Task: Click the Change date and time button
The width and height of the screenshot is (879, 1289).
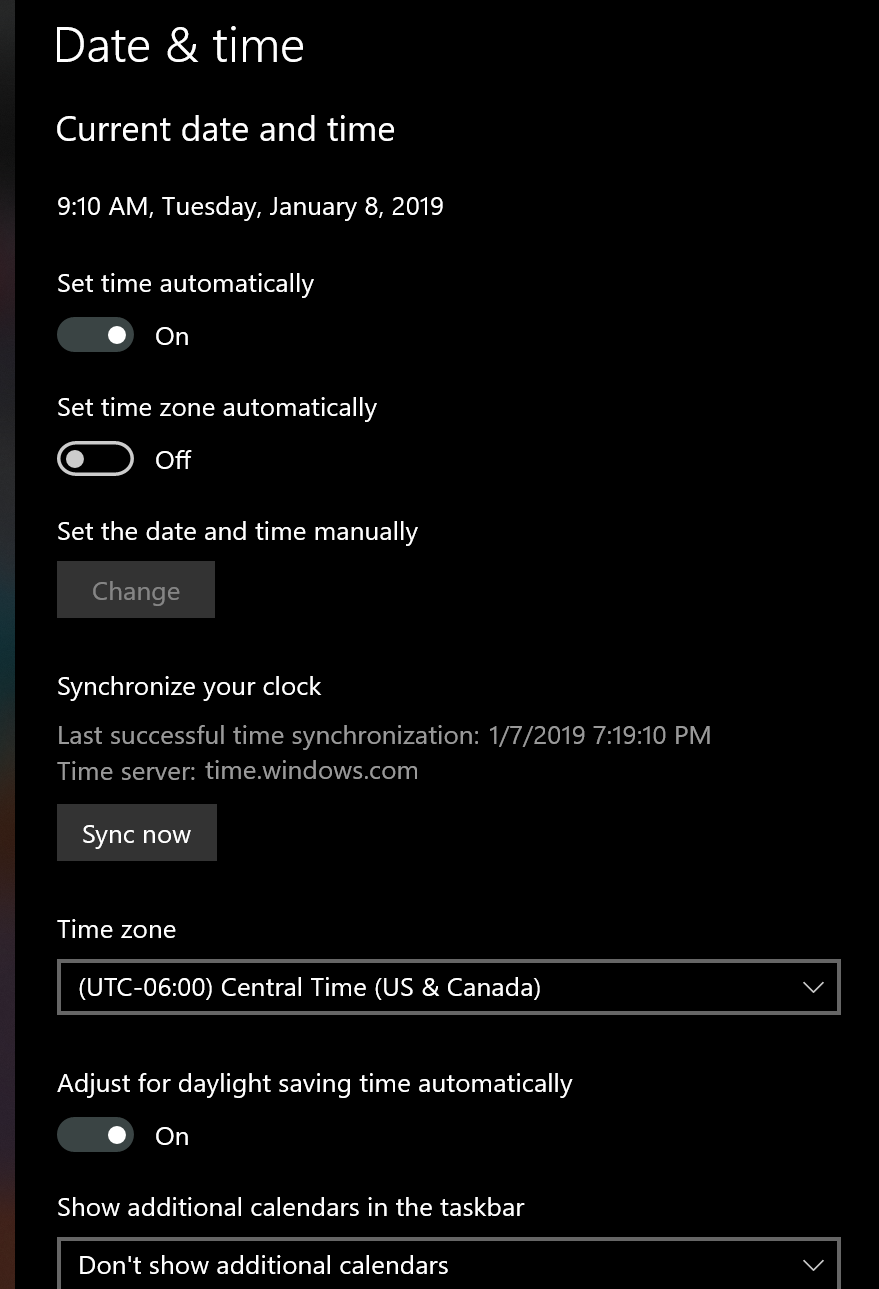Action: coord(136,590)
